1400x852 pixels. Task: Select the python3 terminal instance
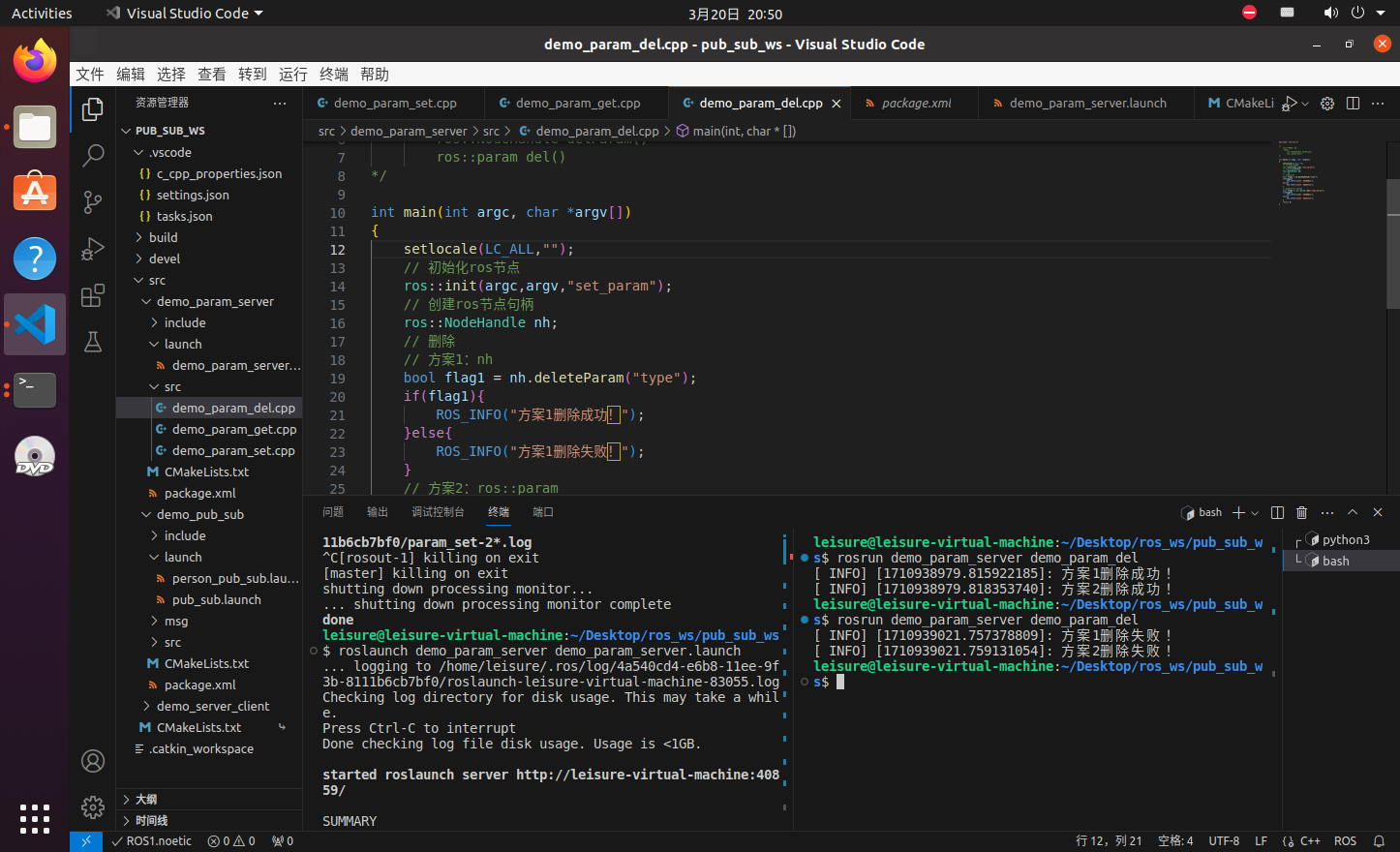click(x=1341, y=539)
